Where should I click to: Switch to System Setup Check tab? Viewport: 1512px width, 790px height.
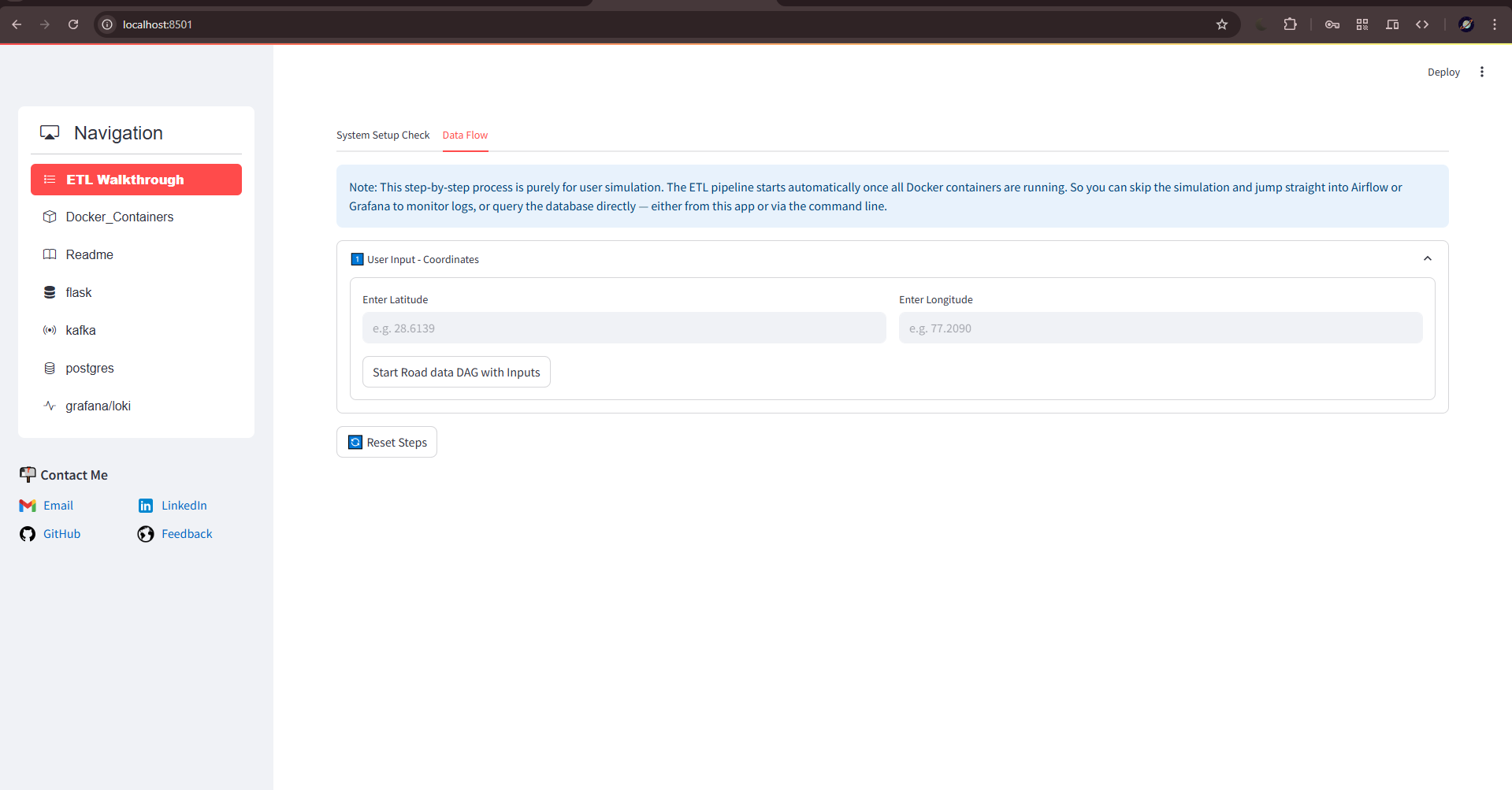point(383,135)
